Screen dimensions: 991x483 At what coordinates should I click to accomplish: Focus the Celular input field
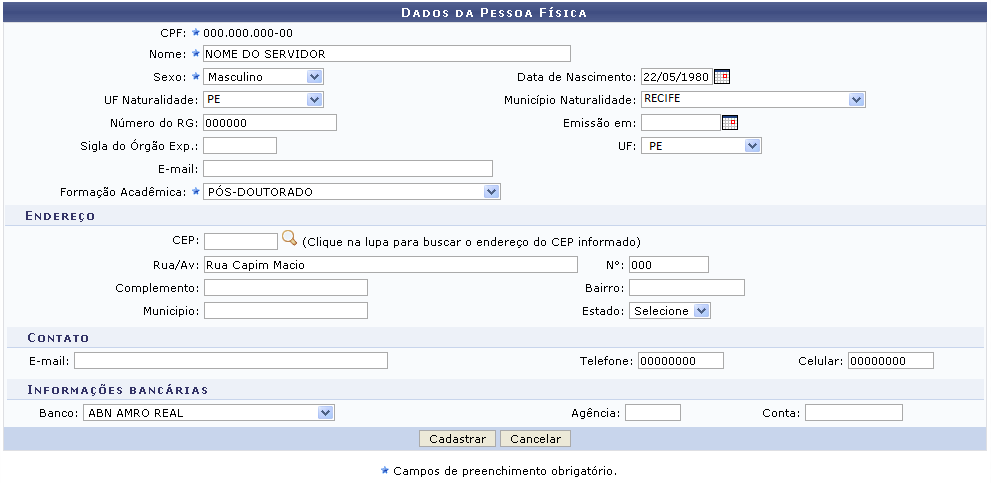(x=890, y=361)
